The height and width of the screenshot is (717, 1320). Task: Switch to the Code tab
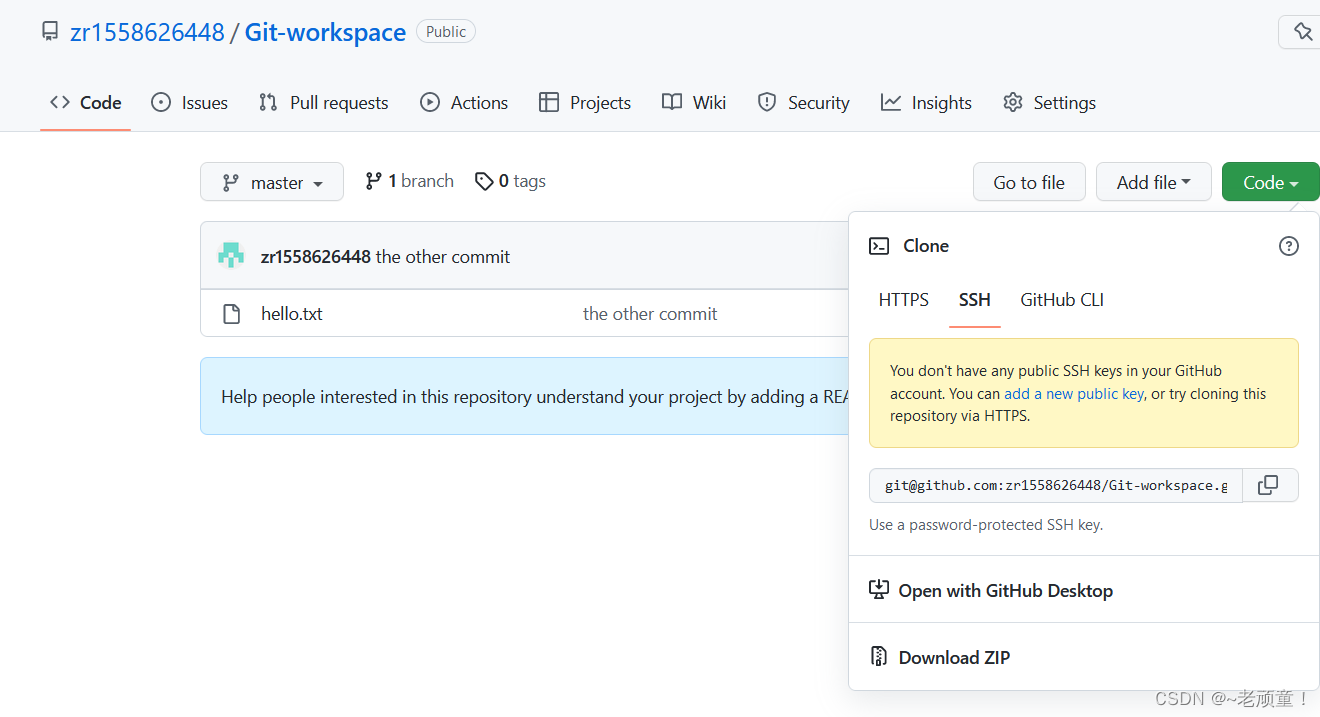pyautogui.click(x=85, y=102)
